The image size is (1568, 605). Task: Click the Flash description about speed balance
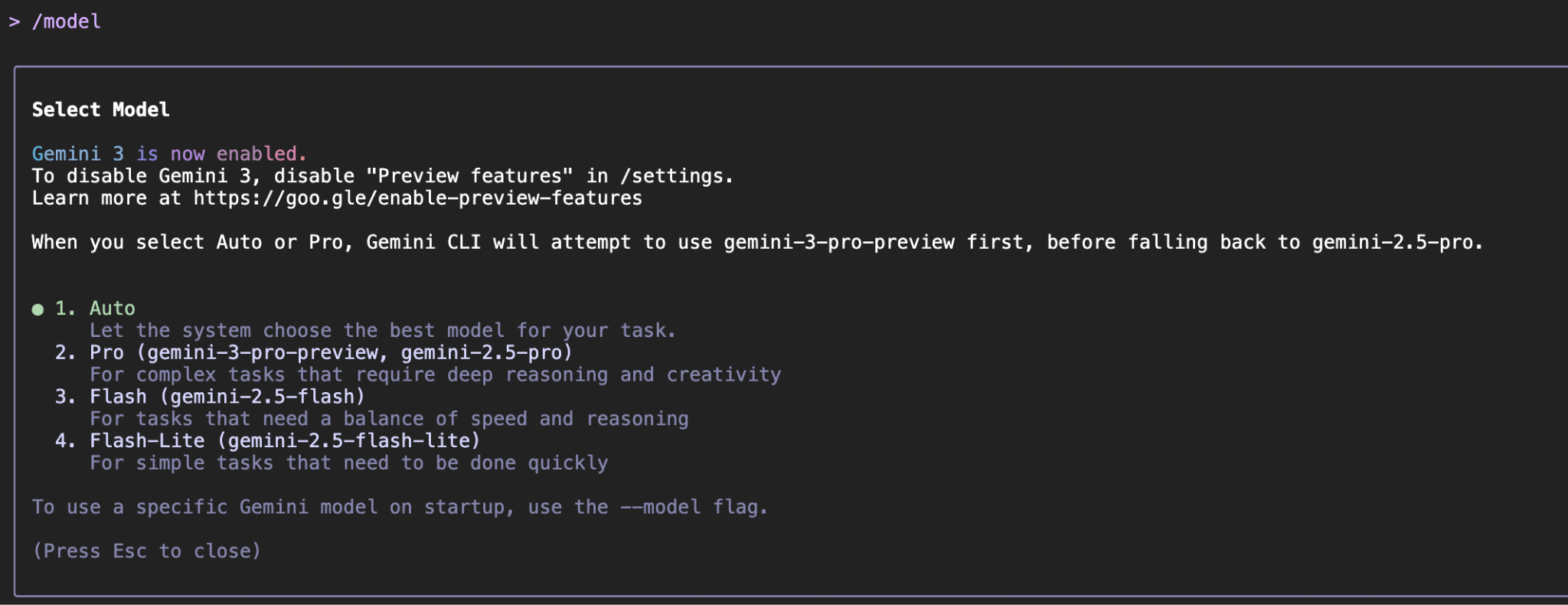tap(389, 419)
